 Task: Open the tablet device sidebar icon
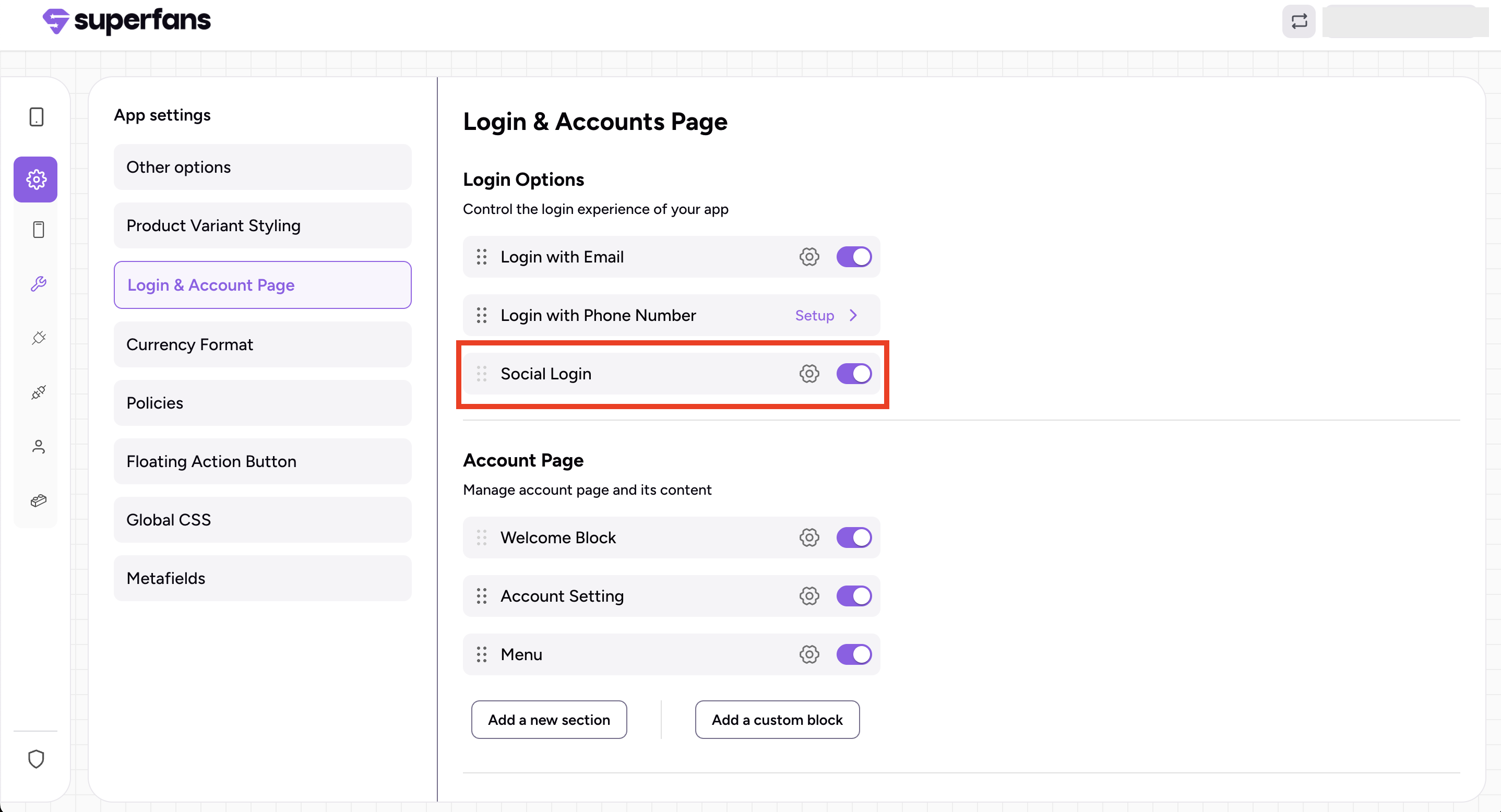(x=36, y=116)
